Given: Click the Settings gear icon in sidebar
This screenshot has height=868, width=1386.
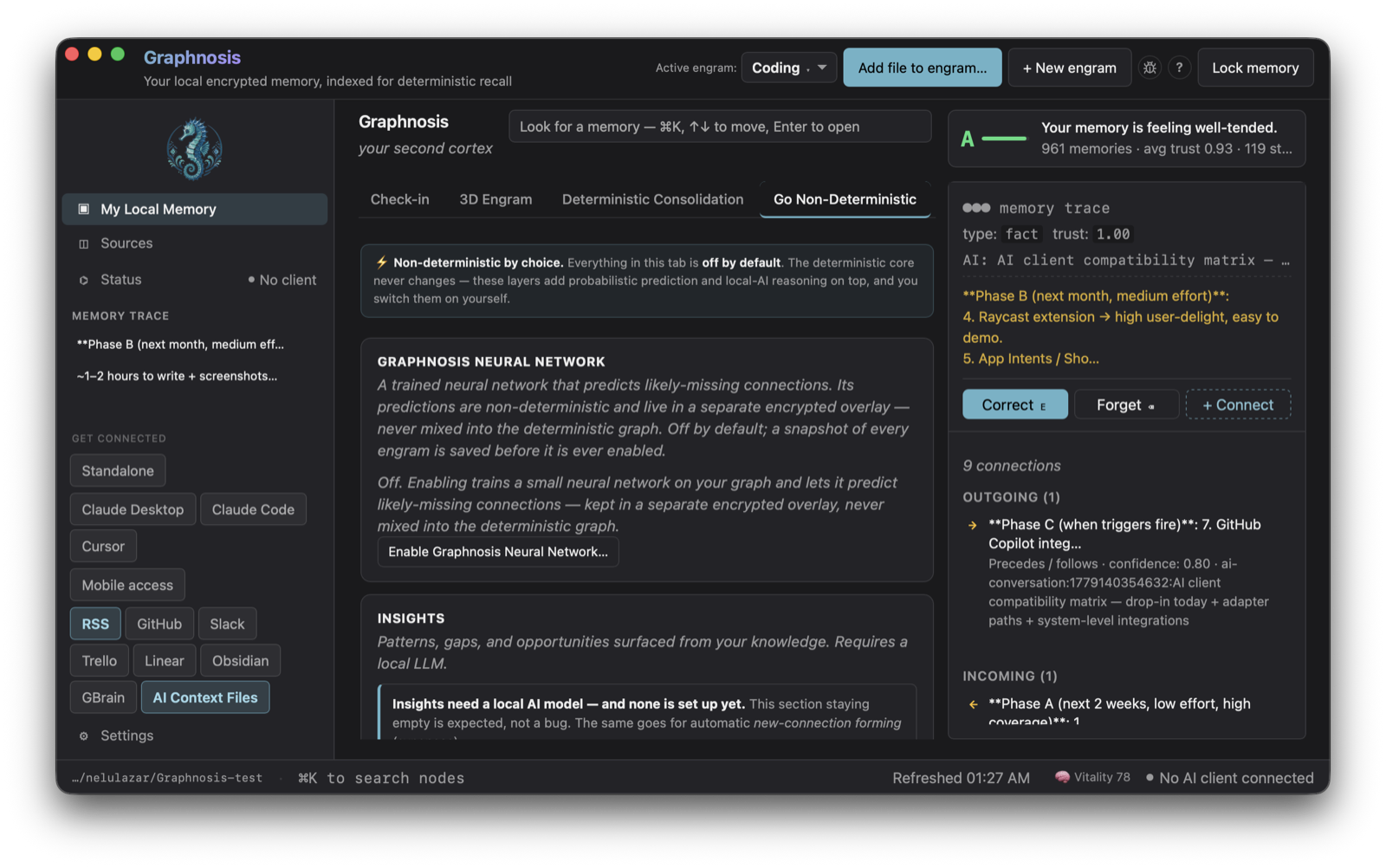Looking at the screenshot, I should 84,736.
